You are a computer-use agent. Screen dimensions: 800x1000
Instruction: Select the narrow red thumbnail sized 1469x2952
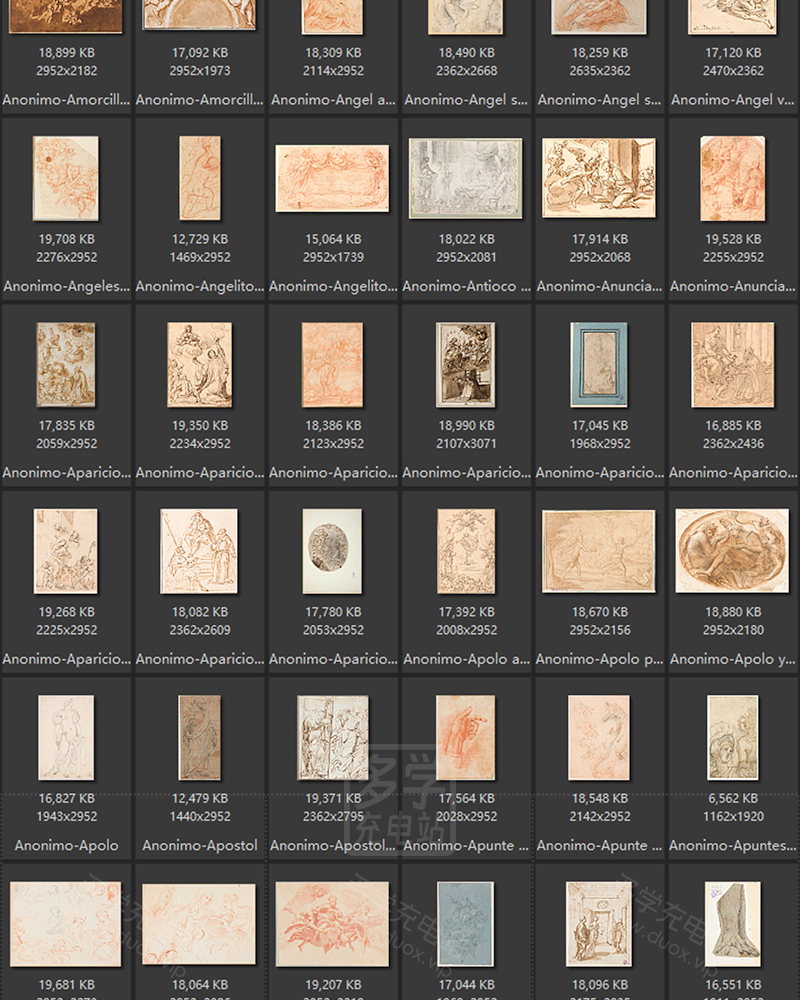(200, 178)
